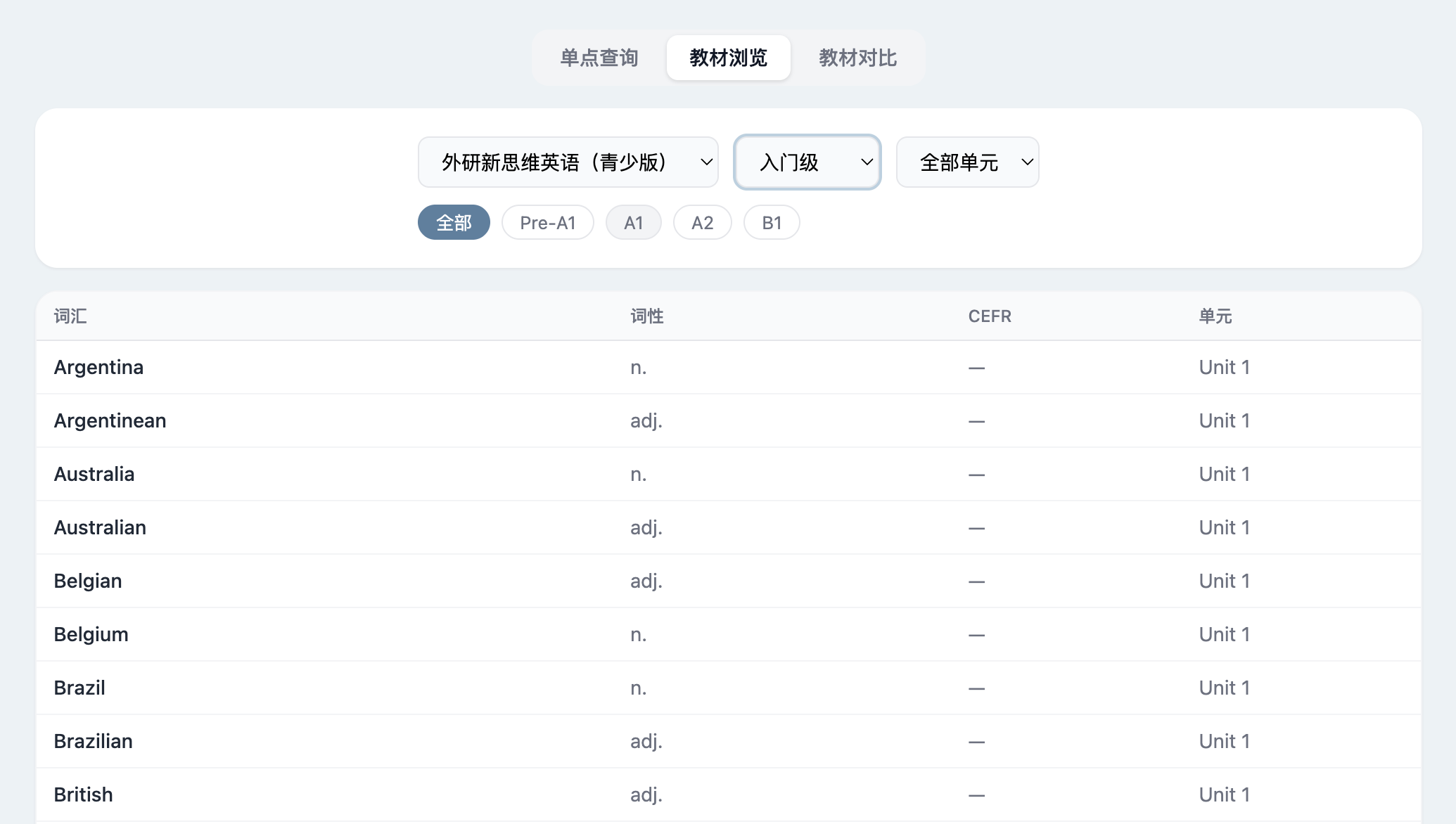Select the word Brazilian
This screenshot has height=824, width=1456.
93,741
